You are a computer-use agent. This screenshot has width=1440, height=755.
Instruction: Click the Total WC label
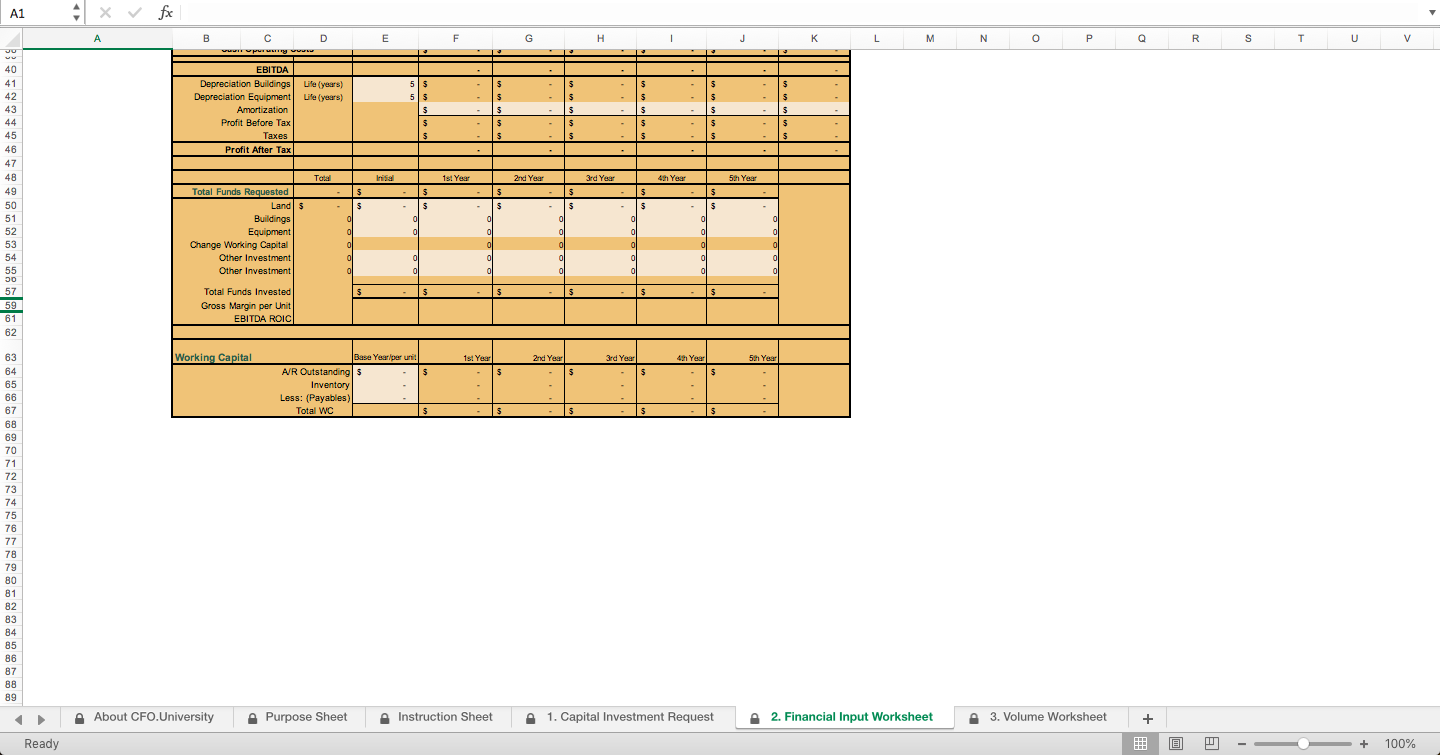point(315,411)
